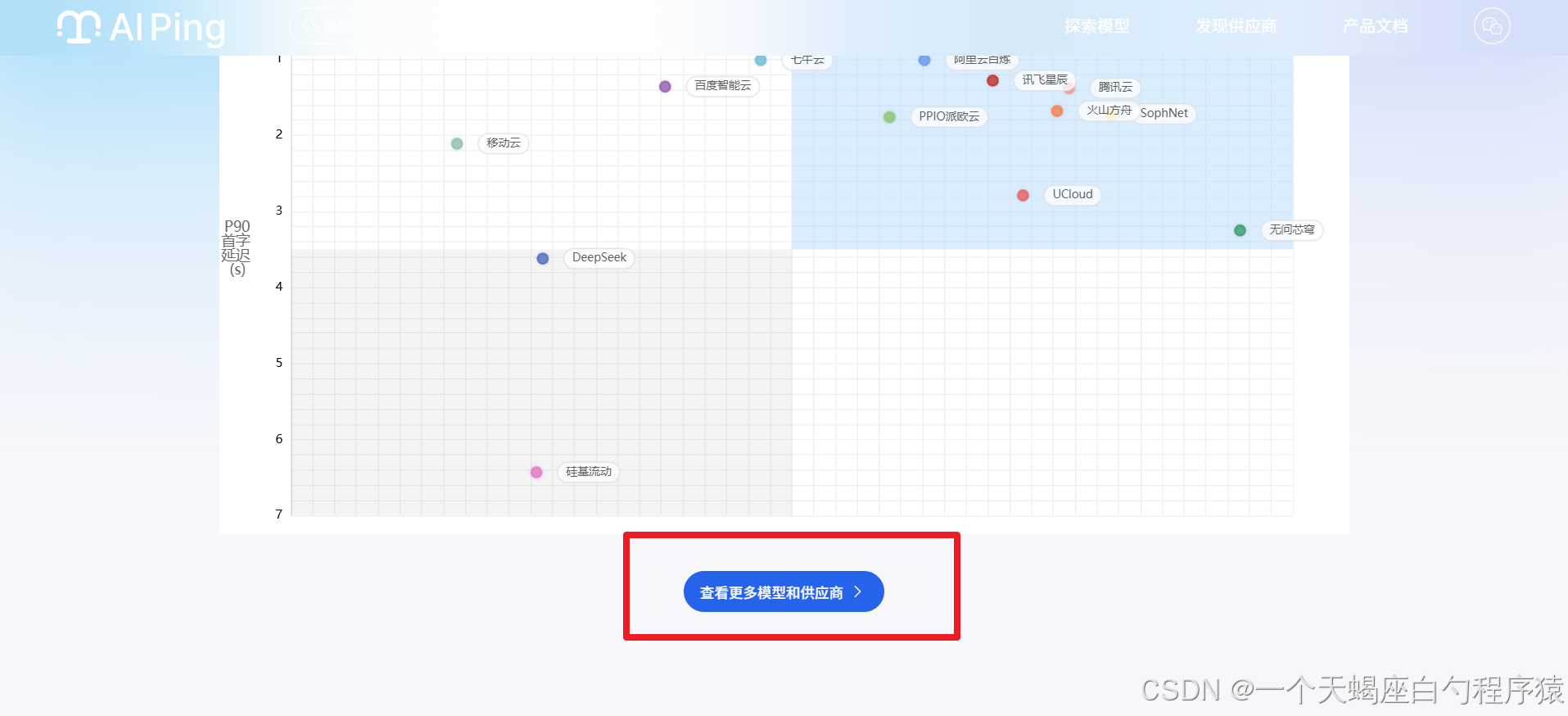Click the 硅基流动 label
1568x716 pixels.
click(589, 471)
